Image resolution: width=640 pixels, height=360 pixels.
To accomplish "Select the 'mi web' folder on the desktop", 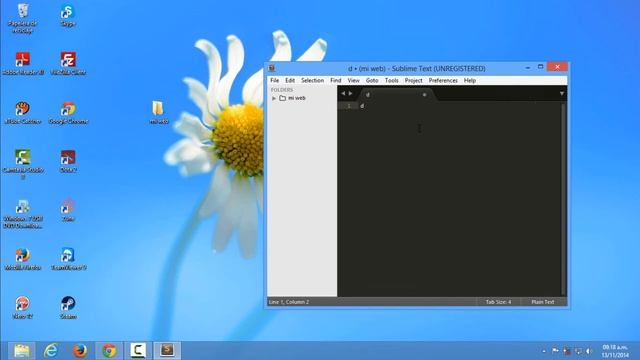I will (x=158, y=112).
